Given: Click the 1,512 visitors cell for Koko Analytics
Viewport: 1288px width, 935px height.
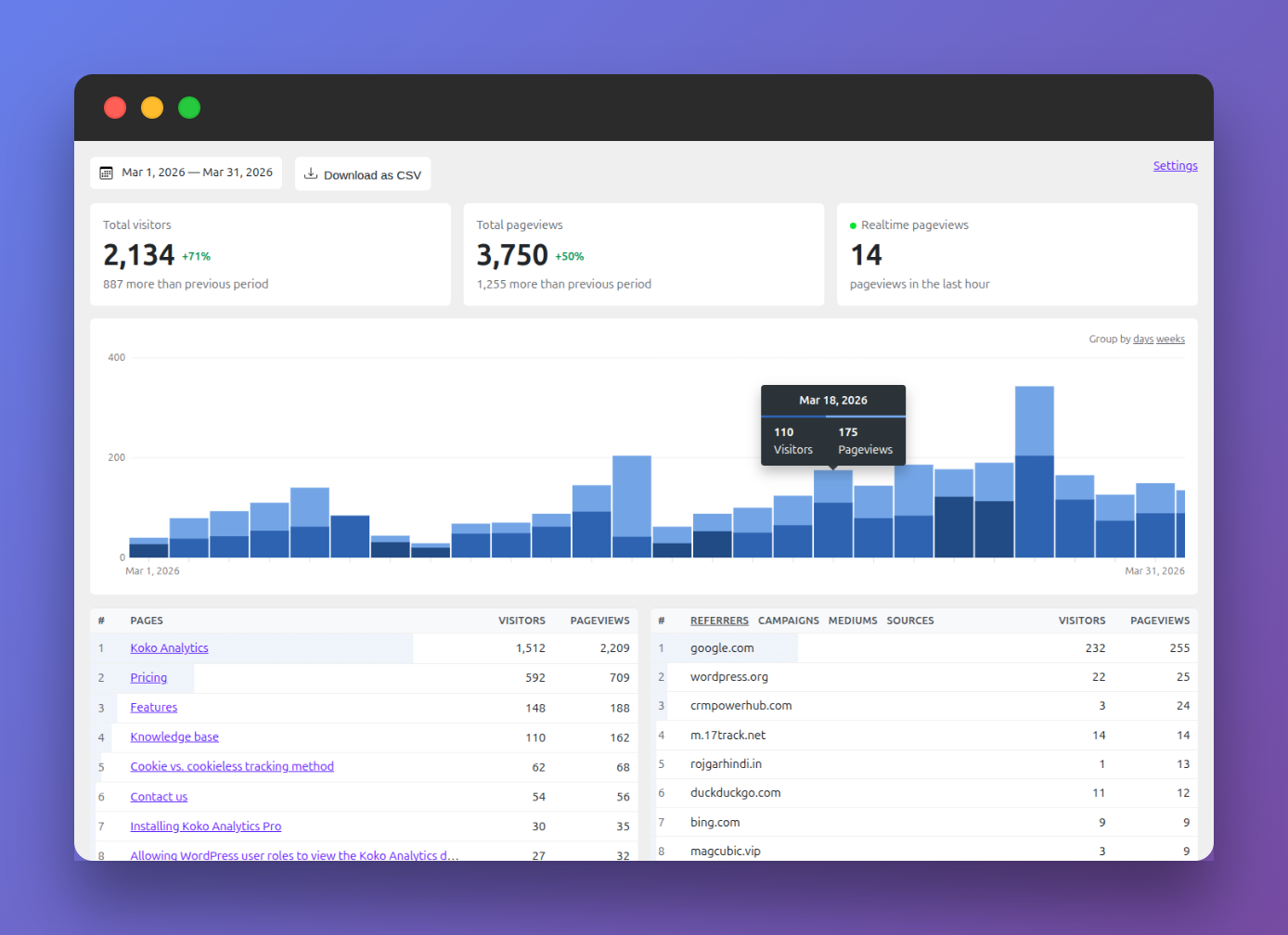Looking at the screenshot, I should point(531,648).
